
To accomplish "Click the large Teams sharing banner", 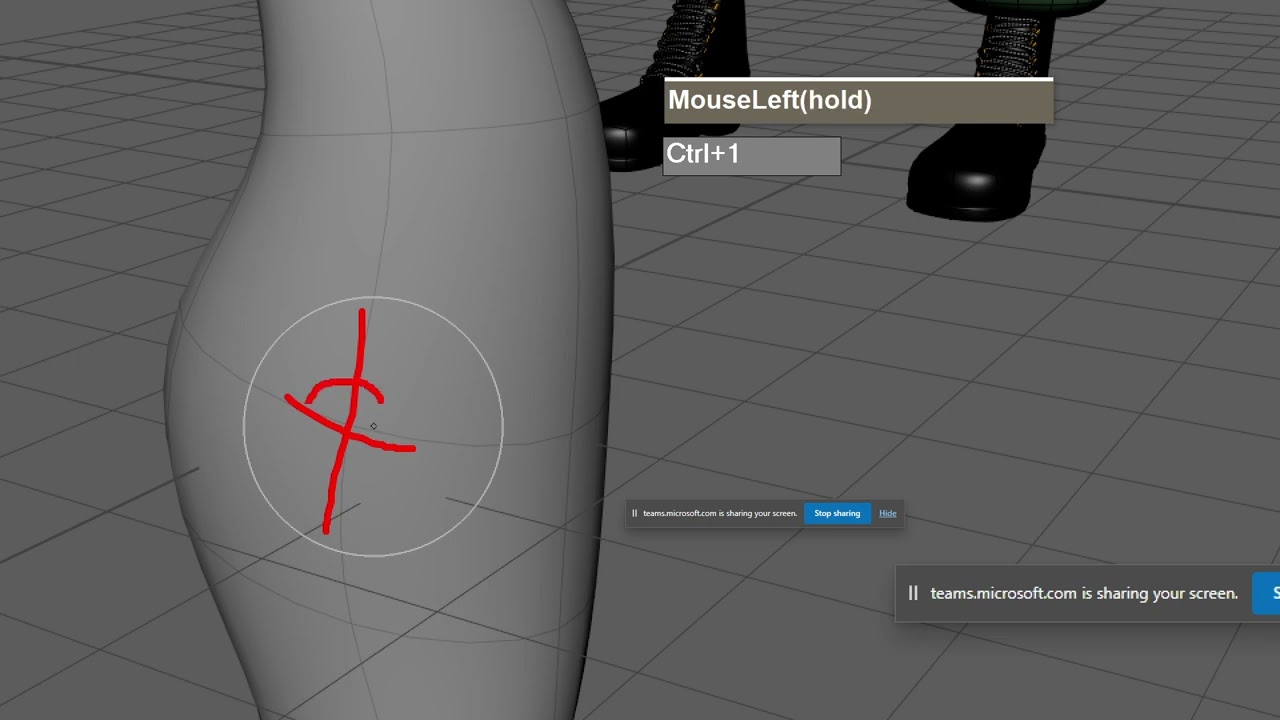I will point(1087,593).
